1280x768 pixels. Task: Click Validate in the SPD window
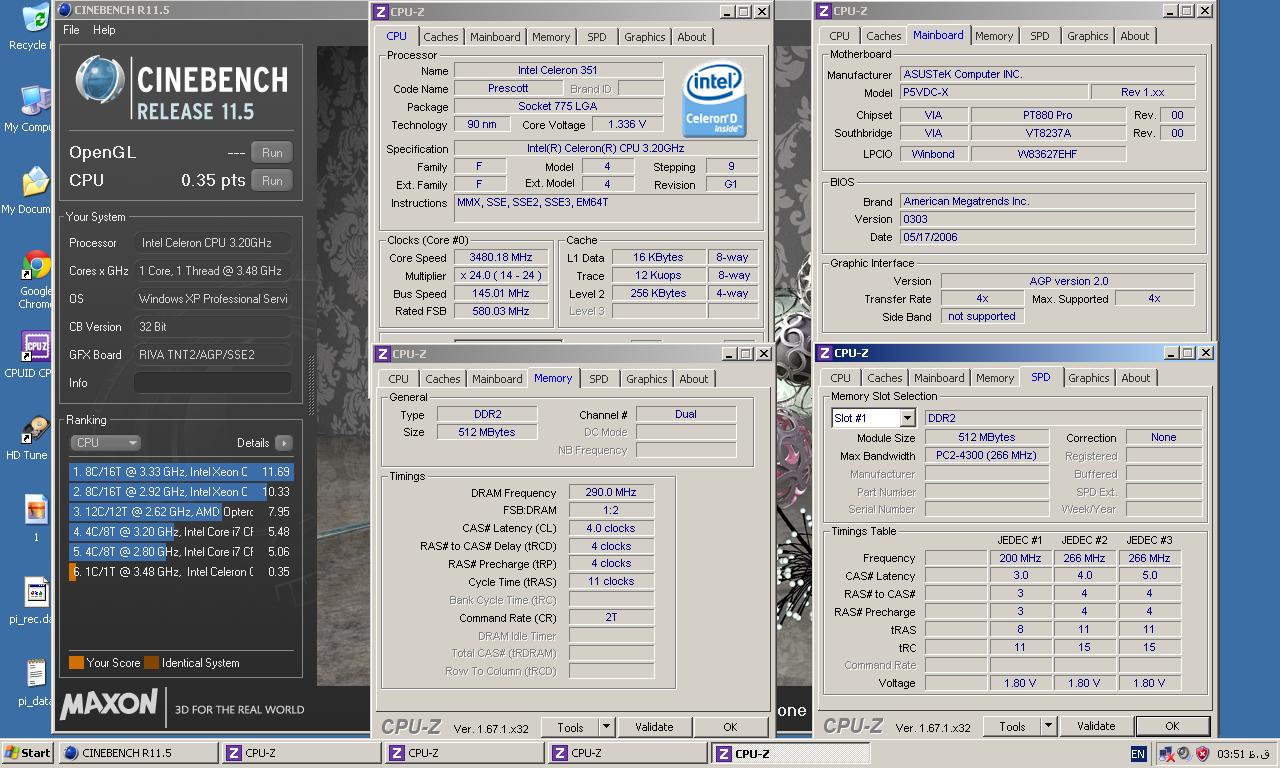(1096, 726)
